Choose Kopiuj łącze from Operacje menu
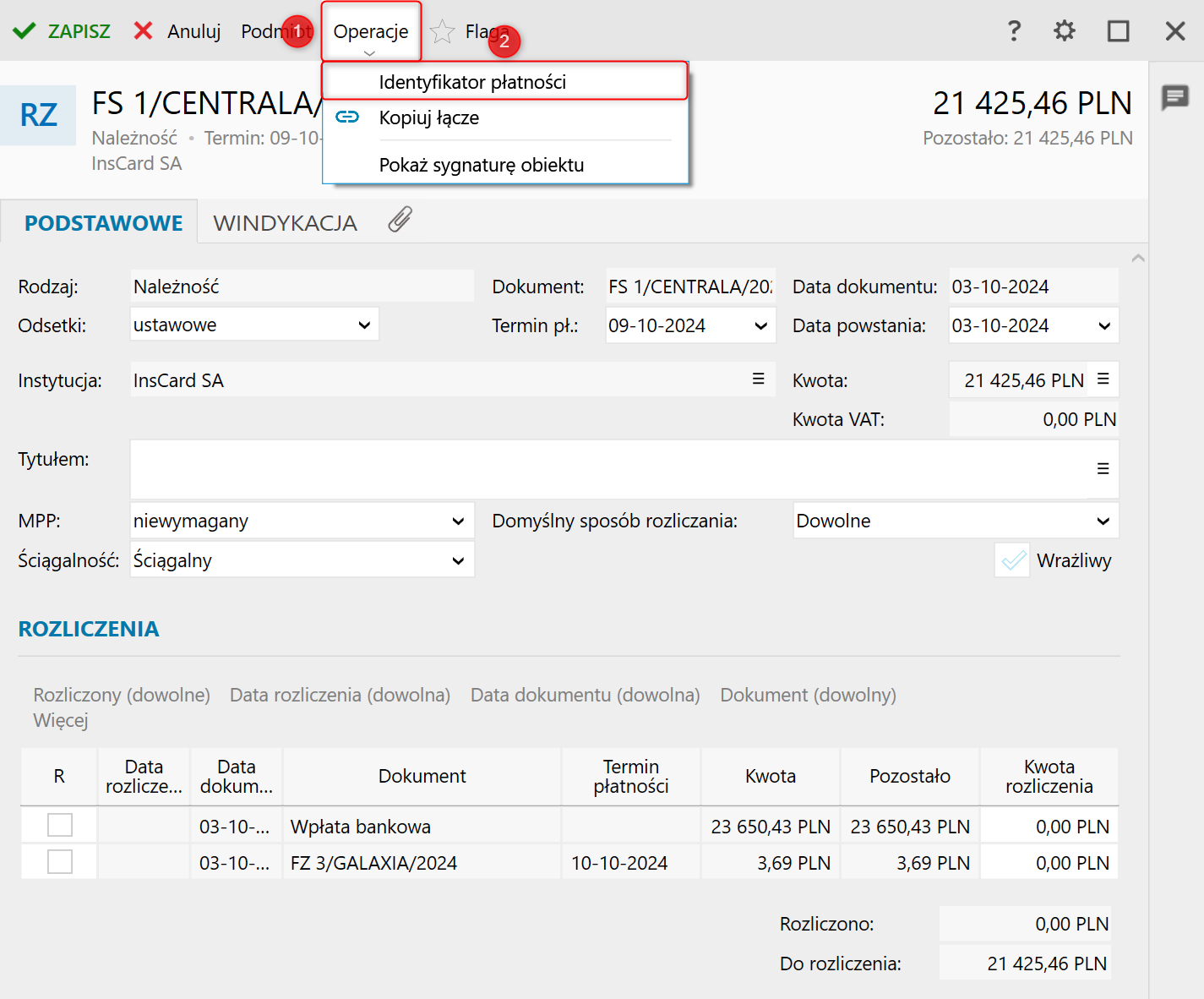Screen dimensions: 1204x999 point(429,117)
